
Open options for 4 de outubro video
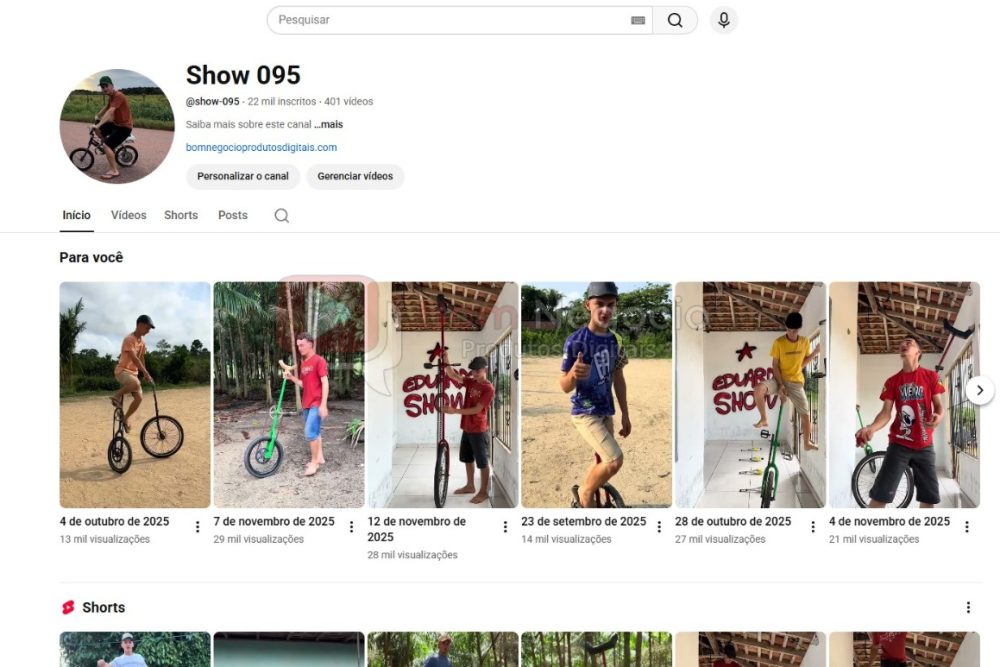[x=197, y=527]
